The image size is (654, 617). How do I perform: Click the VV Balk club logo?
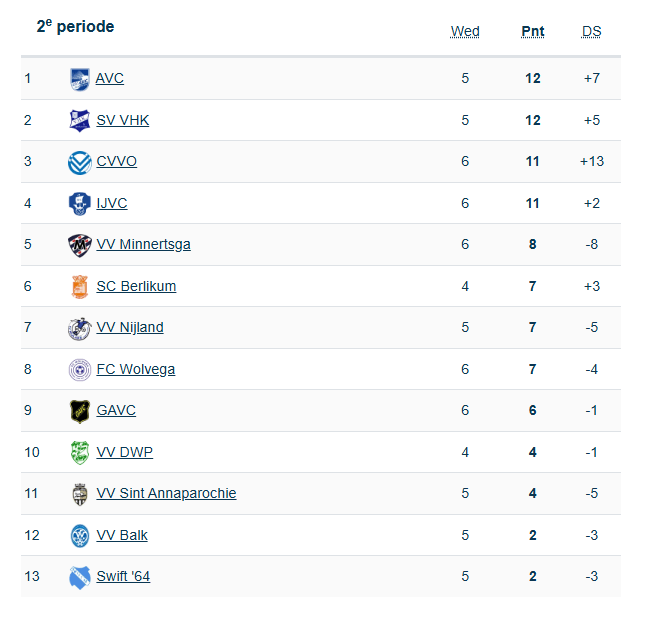coord(79,536)
